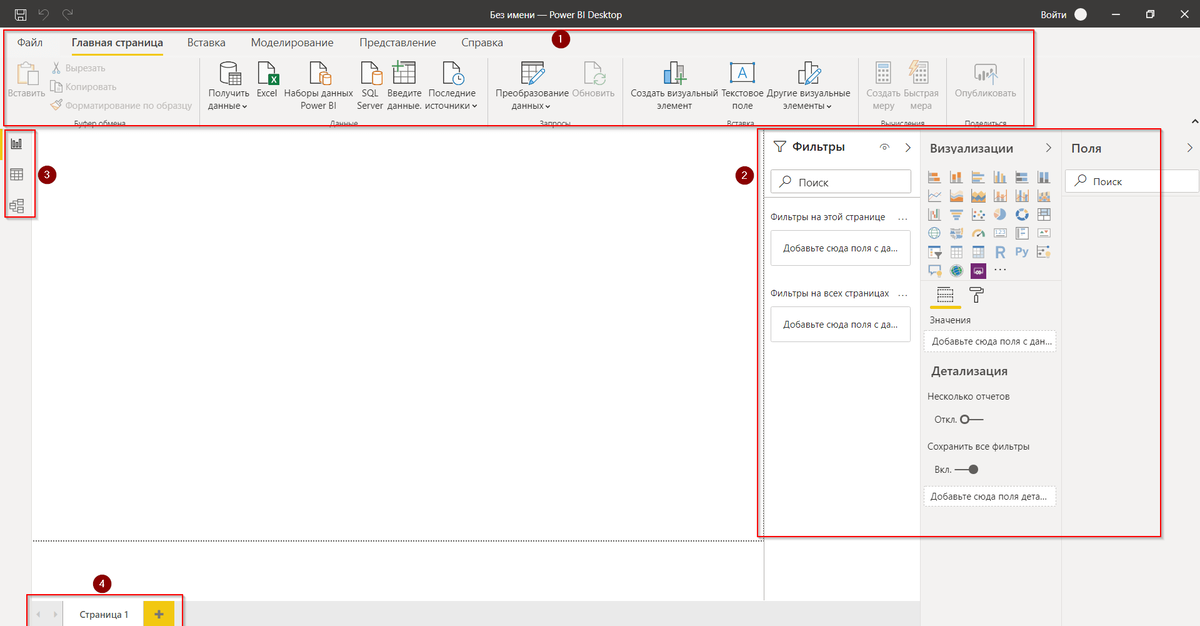Select the clustered column chart visual
Screen dimensions: 1200x626
(1000, 177)
